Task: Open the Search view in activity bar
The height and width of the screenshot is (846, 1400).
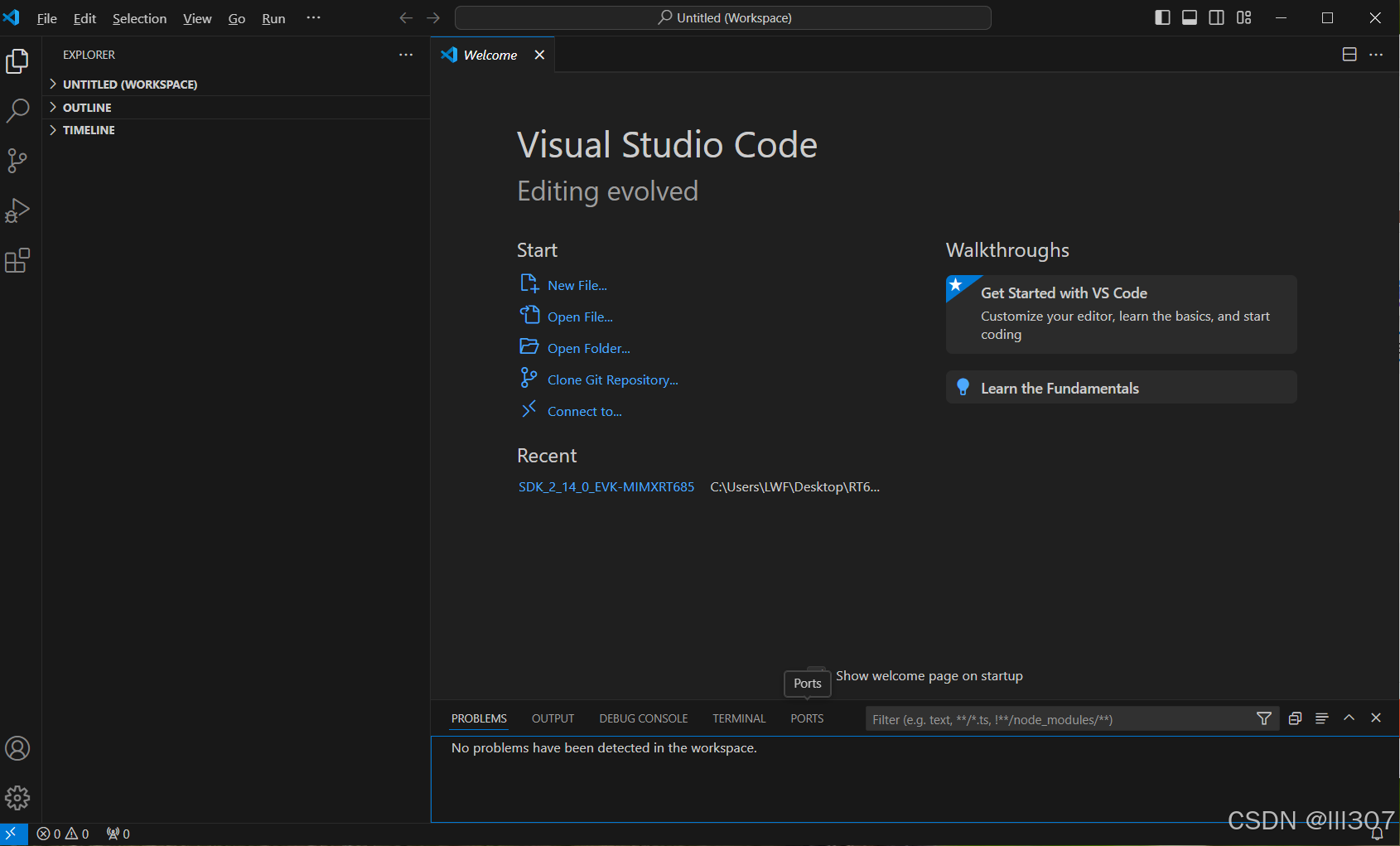Action: [17, 111]
